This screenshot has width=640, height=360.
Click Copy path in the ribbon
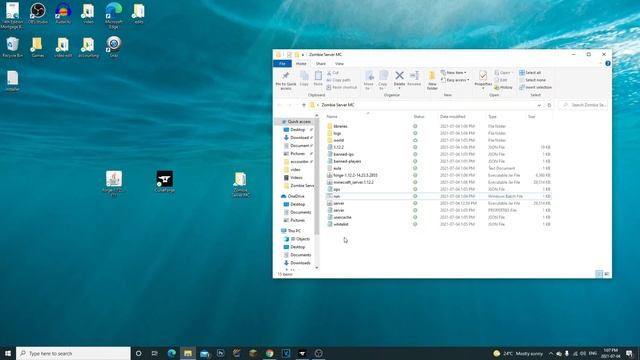point(338,80)
